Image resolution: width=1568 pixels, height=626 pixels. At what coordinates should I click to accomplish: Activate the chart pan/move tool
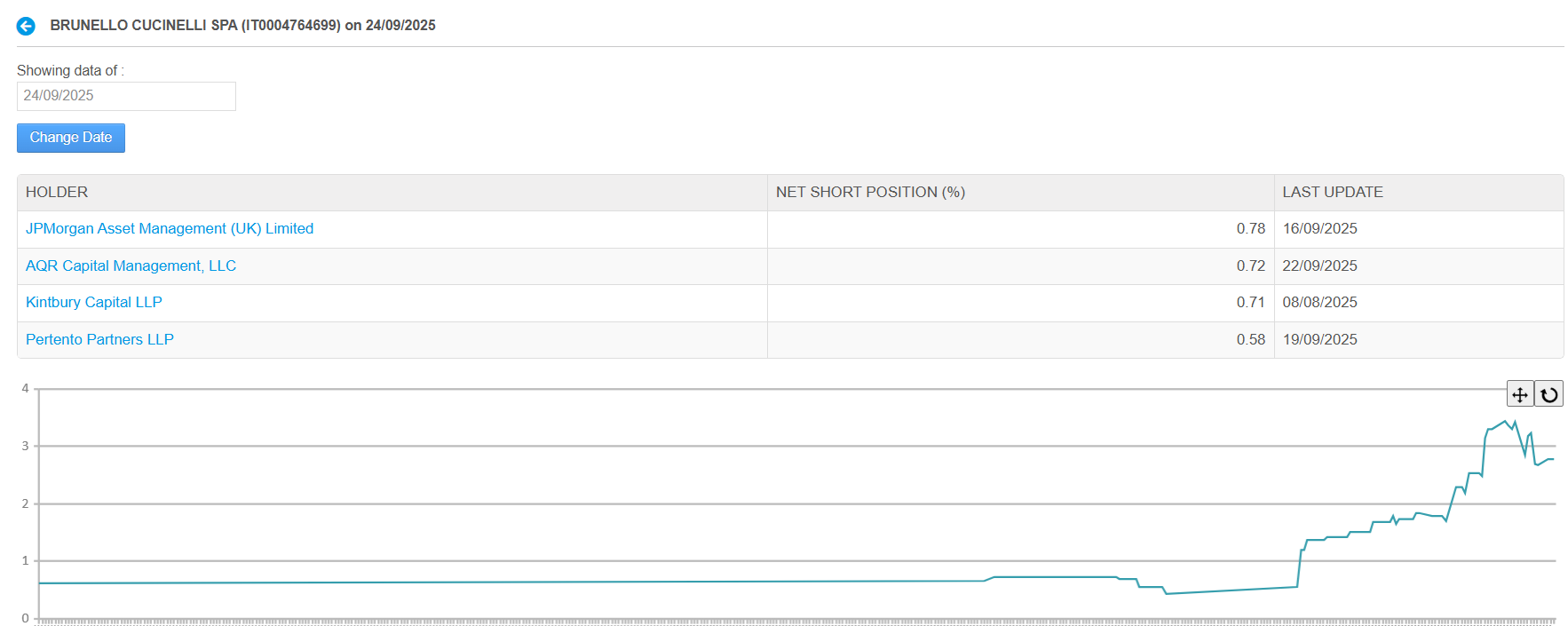click(x=1519, y=394)
